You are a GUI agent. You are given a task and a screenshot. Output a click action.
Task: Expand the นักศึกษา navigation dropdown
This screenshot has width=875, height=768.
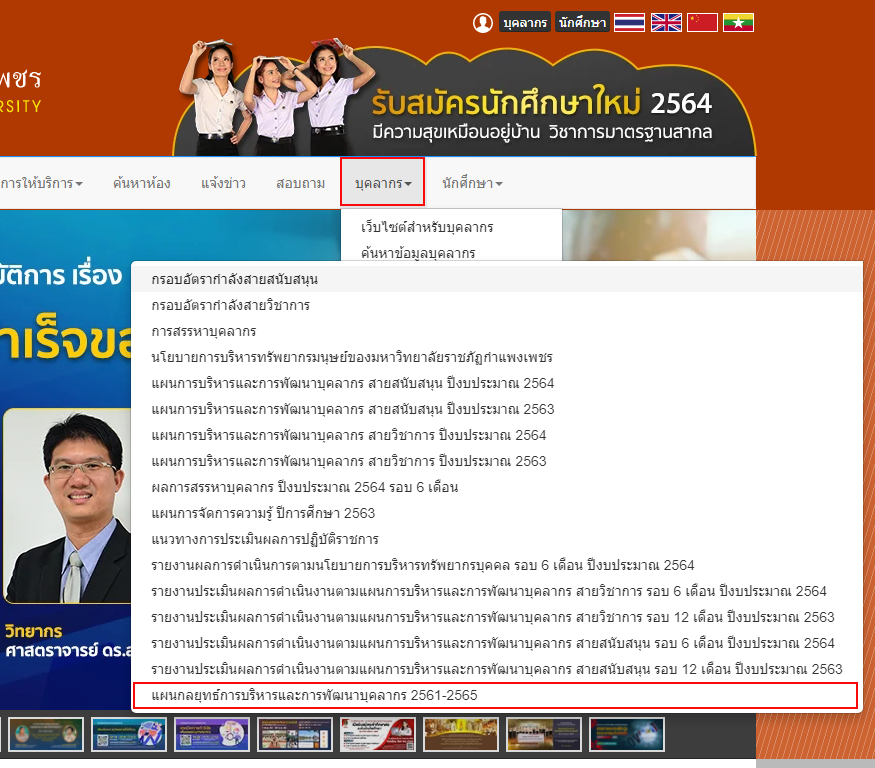pyautogui.click(x=472, y=183)
